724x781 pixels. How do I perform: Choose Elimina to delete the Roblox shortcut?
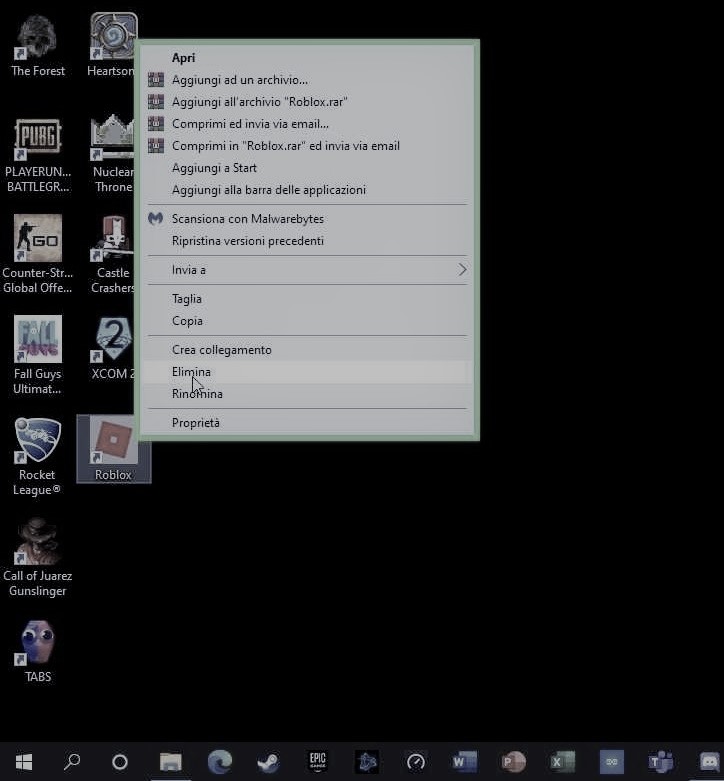point(307,372)
